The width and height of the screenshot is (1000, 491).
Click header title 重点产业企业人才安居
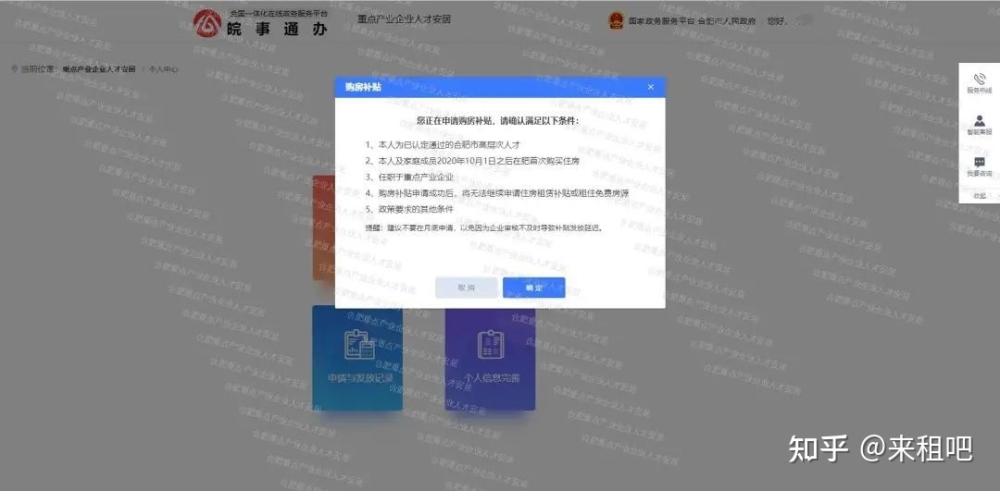(x=404, y=19)
